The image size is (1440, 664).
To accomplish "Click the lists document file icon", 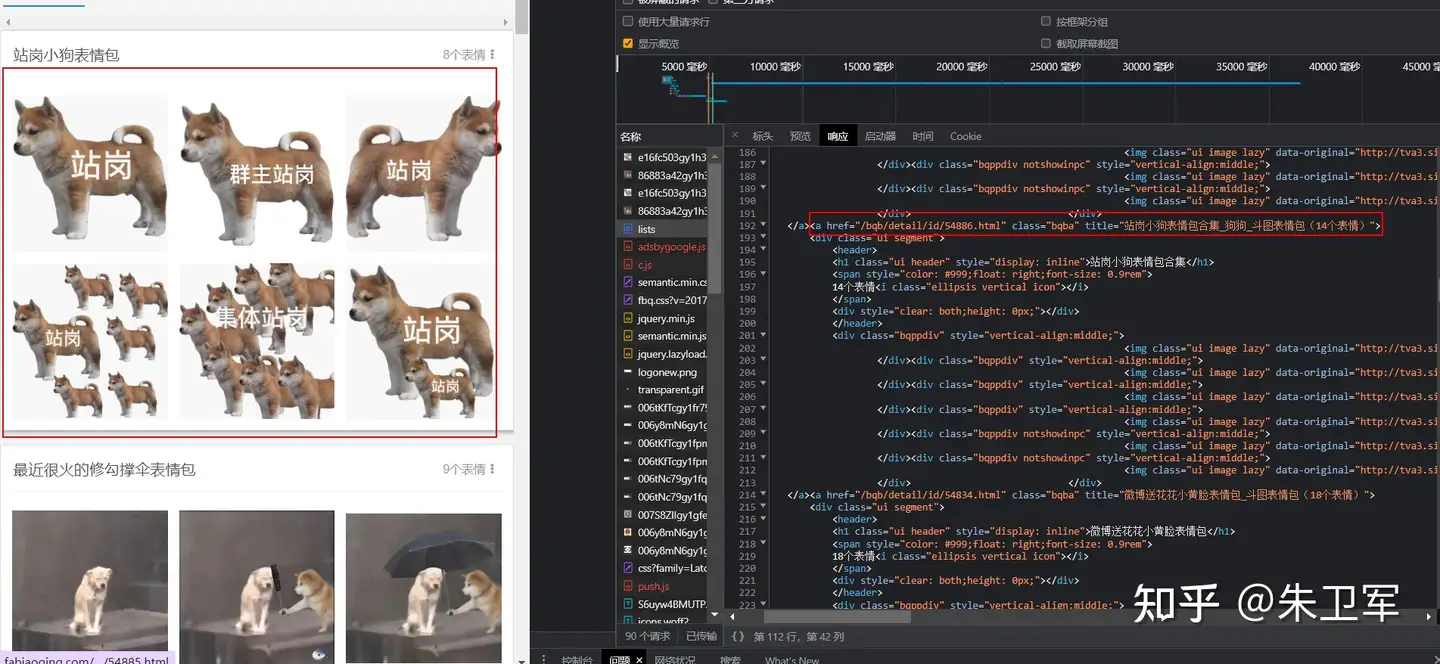I will pyautogui.click(x=627, y=229).
